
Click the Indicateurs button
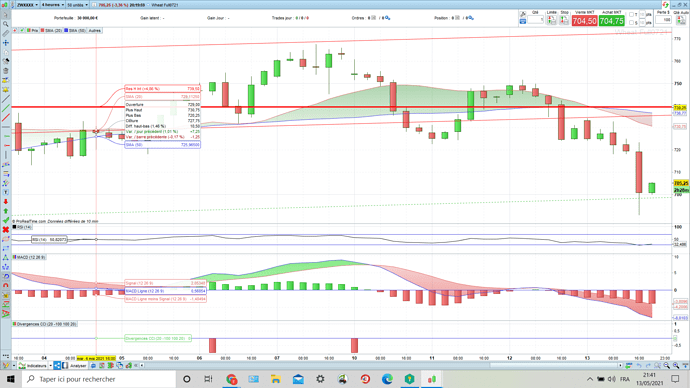[33, 366]
